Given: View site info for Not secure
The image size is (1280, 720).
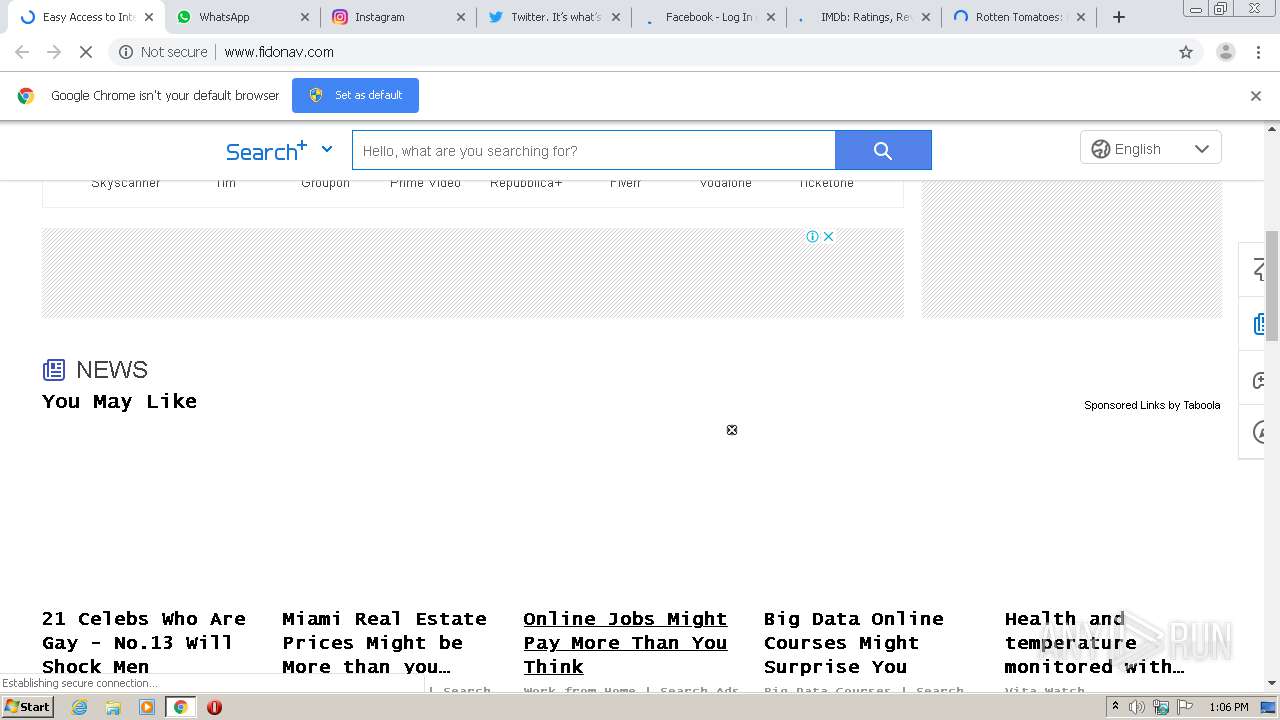Looking at the screenshot, I should [163, 52].
